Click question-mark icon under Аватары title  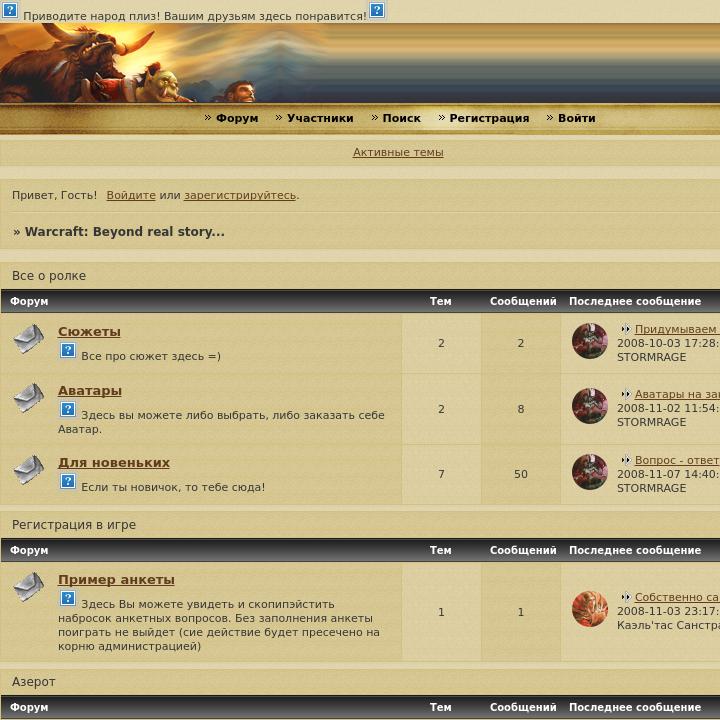click(68, 409)
